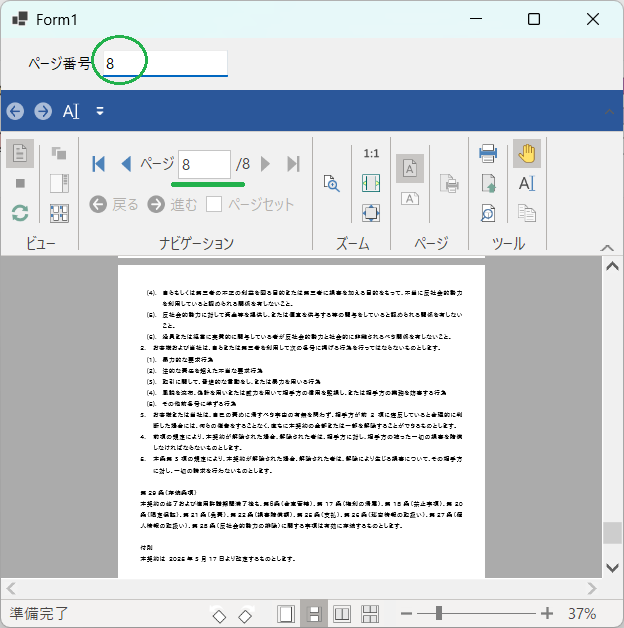The height and width of the screenshot is (628, 624).
Task: Select the hand pan tool
Action: 527,153
